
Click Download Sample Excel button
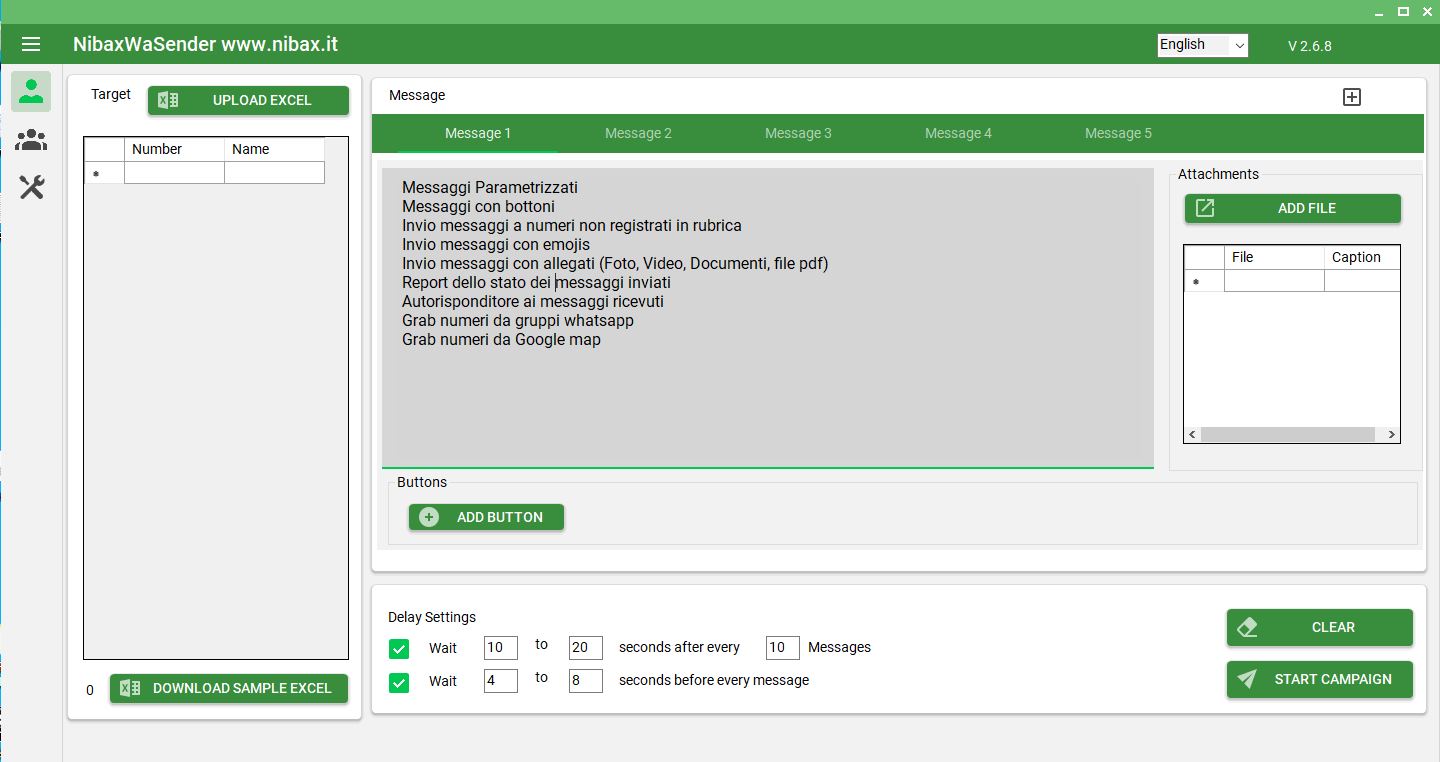pos(229,688)
